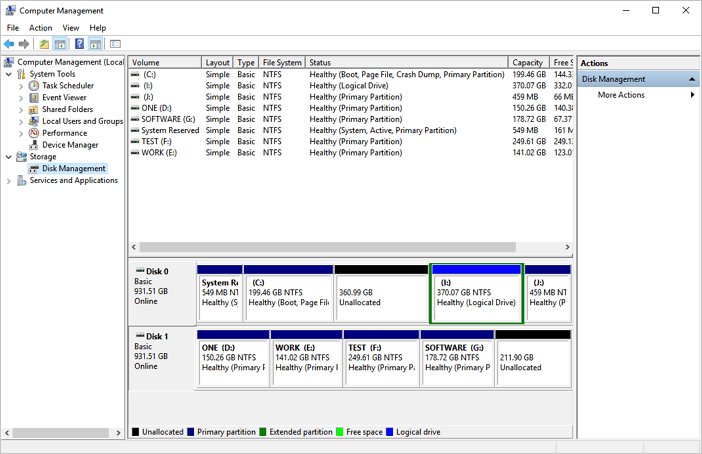This screenshot has height=454, width=702.
Task: Open Event Viewer from System Tools
Action: 64,98
